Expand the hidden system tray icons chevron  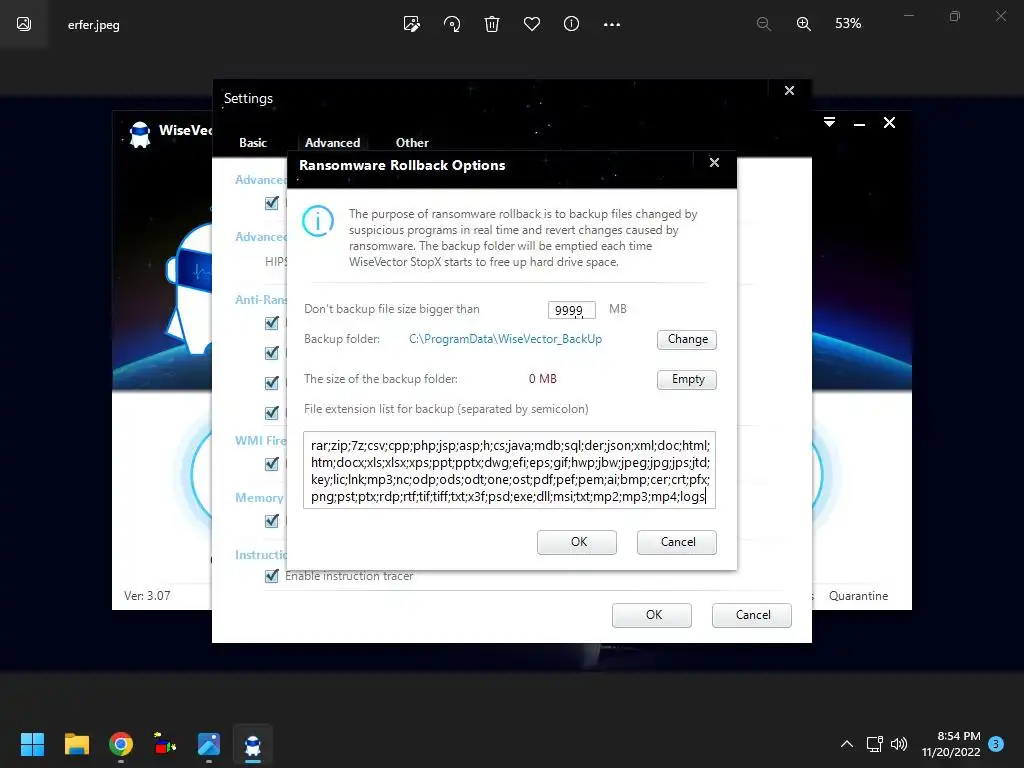point(846,744)
